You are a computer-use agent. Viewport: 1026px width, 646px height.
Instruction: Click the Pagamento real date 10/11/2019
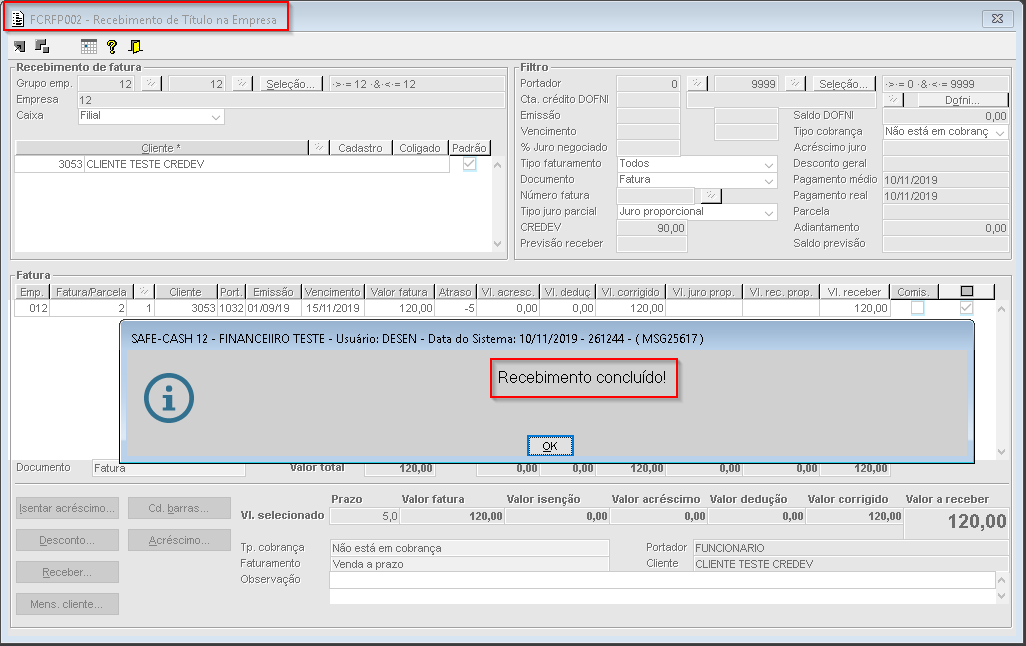click(x=945, y=196)
